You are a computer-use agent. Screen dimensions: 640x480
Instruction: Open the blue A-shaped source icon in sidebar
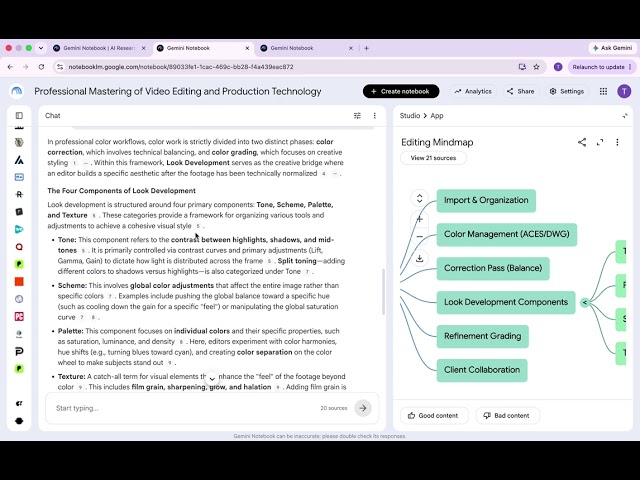19,160
